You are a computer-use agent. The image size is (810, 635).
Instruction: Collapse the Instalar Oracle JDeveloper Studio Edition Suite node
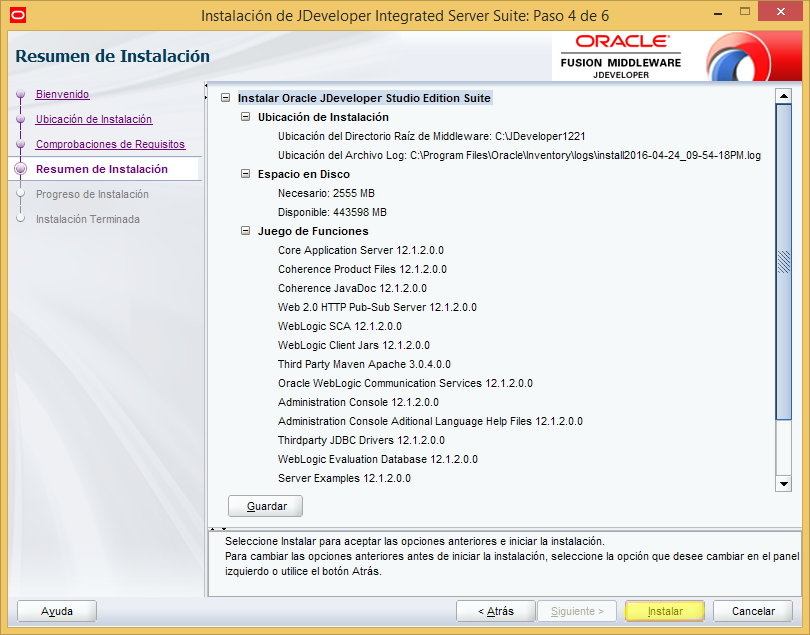(x=225, y=98)
